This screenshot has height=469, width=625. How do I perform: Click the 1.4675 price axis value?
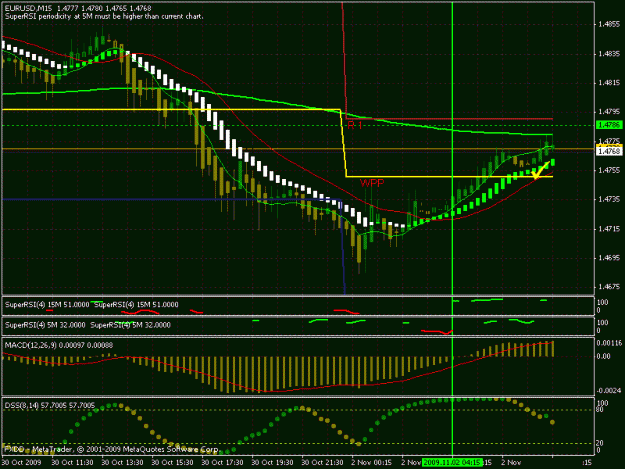609,287
